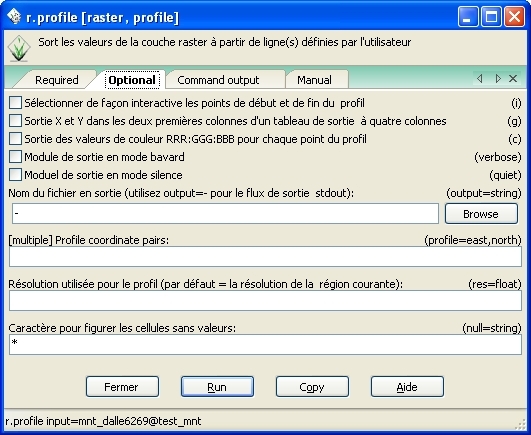Click the Browse button for output file

(x=481, y=214)
